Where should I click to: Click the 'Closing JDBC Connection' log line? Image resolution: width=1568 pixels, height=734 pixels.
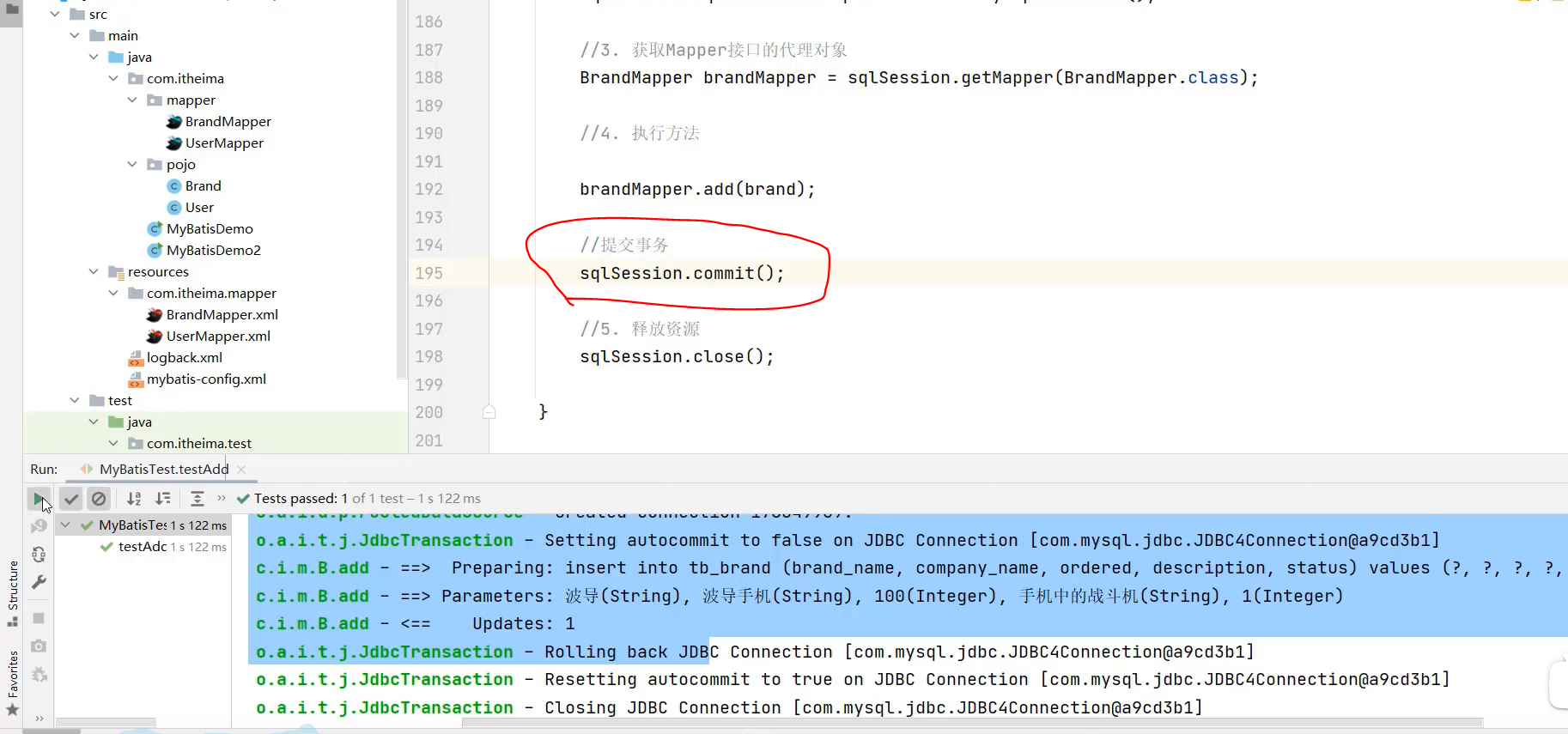click(729, 707)
